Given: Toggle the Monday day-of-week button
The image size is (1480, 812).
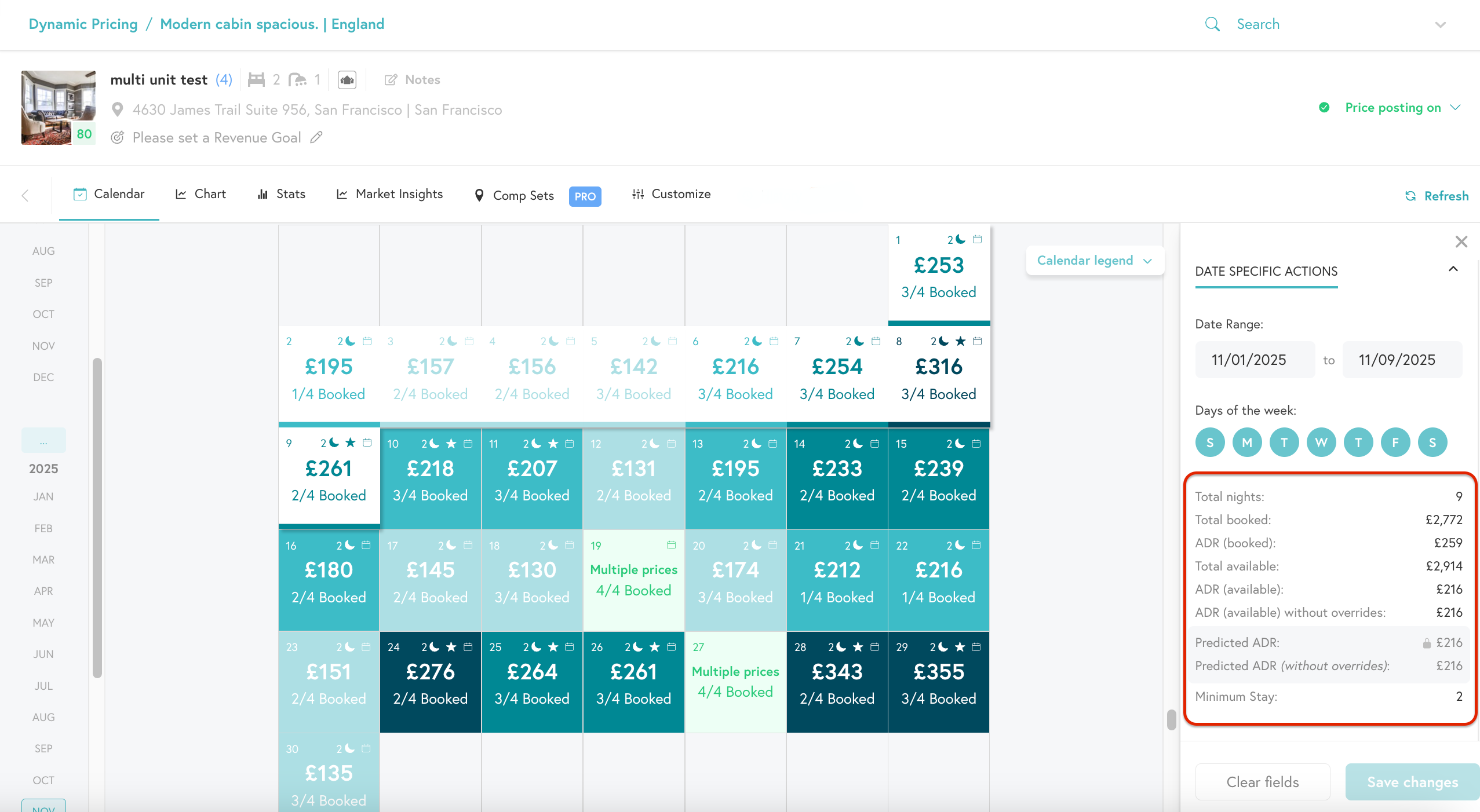Looking at the screenshot, I should point(1247,442).
